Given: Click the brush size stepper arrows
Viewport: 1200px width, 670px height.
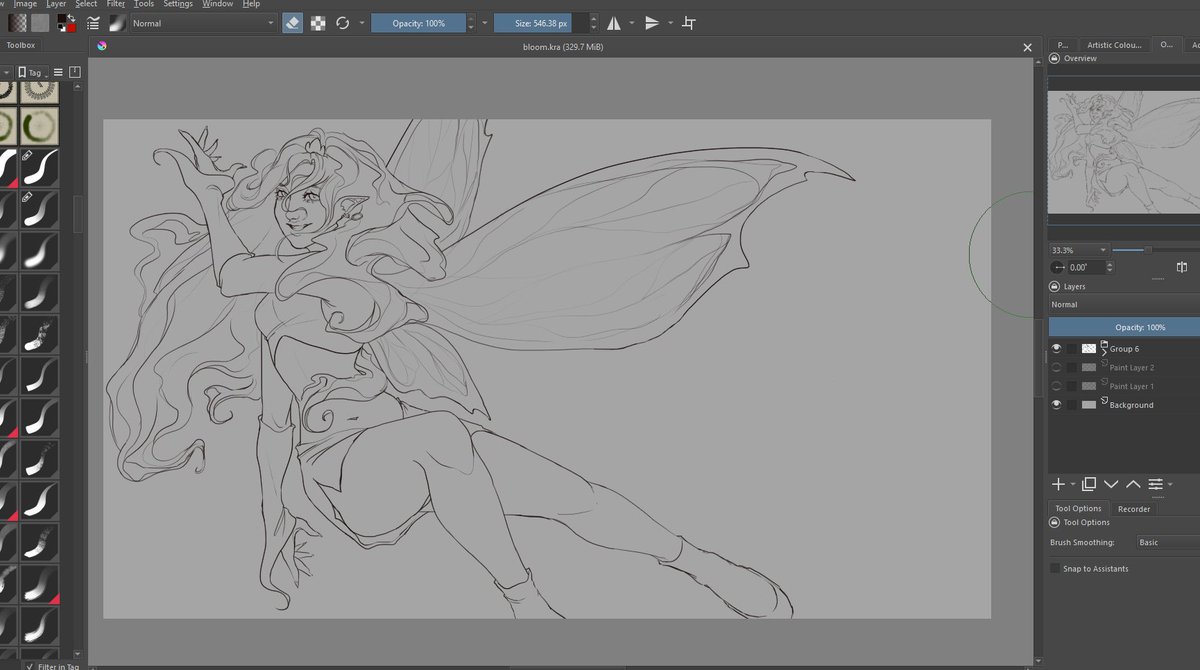Looking at the screenshot, I should tap(594, 22).
